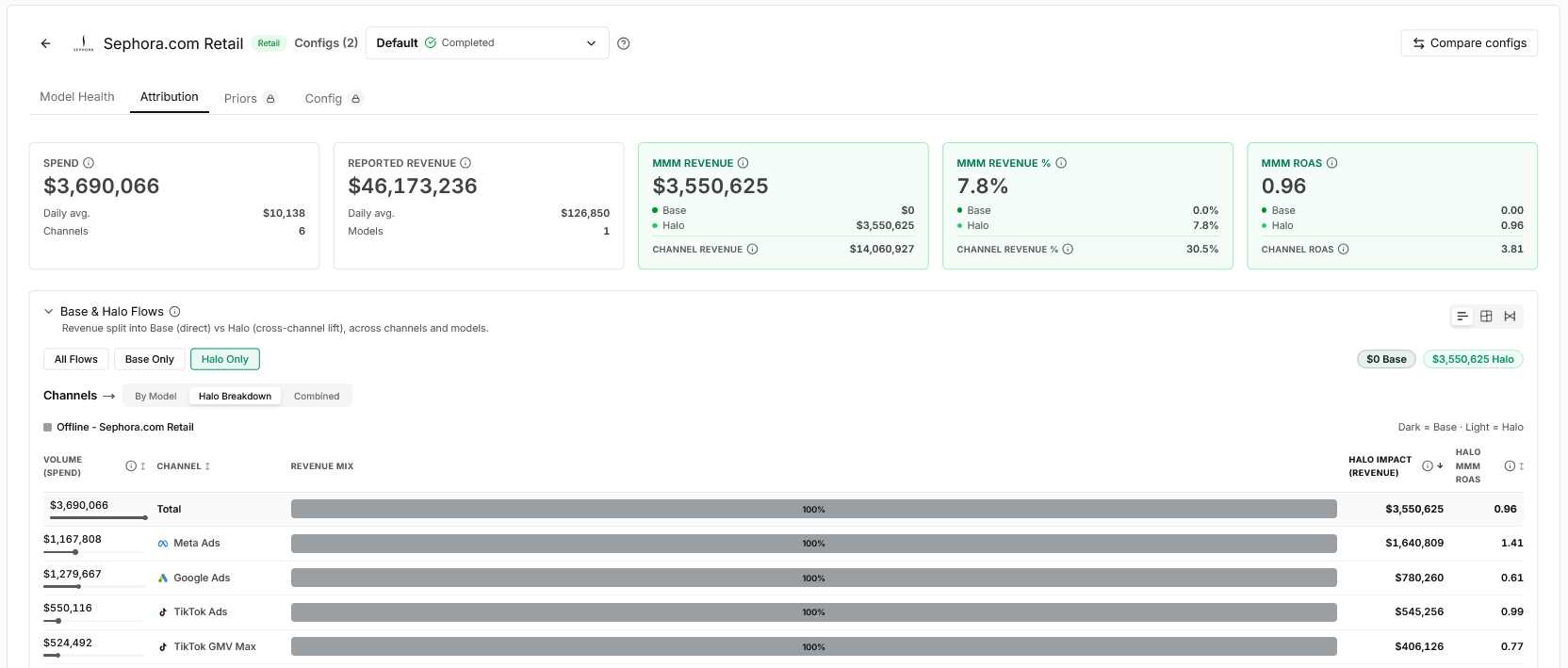The width and height of the screenshot is (1568, 668).
Task: Open the Attribution tab
Action: pyautogui.click(x=170, y=97)
